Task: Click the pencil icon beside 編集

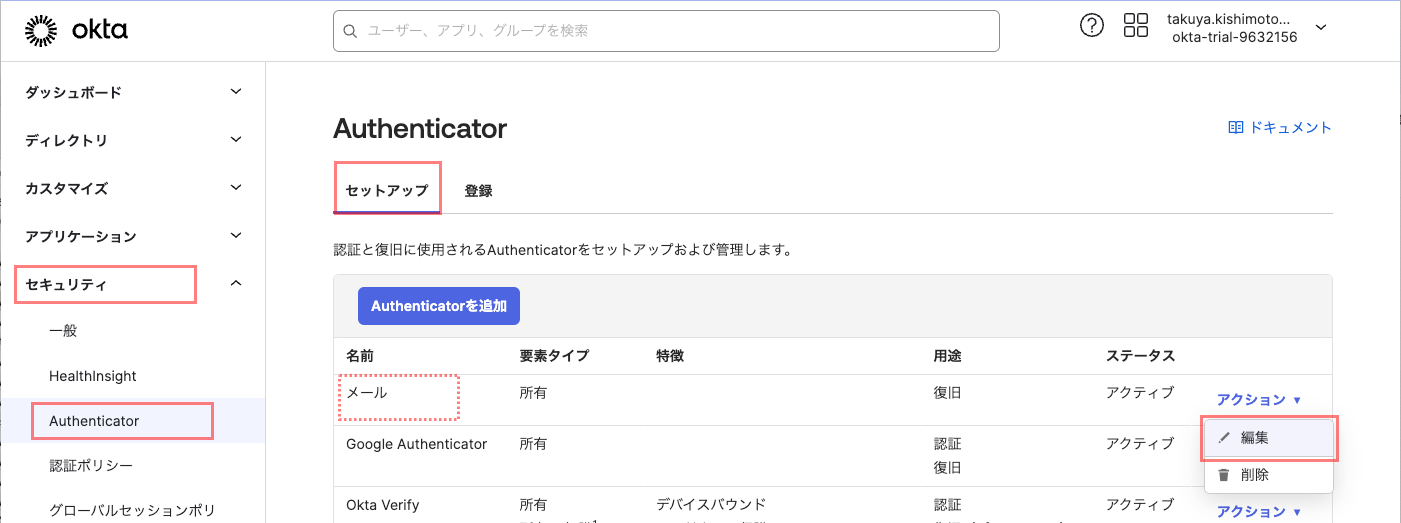Action: (x=1224, y=438)
